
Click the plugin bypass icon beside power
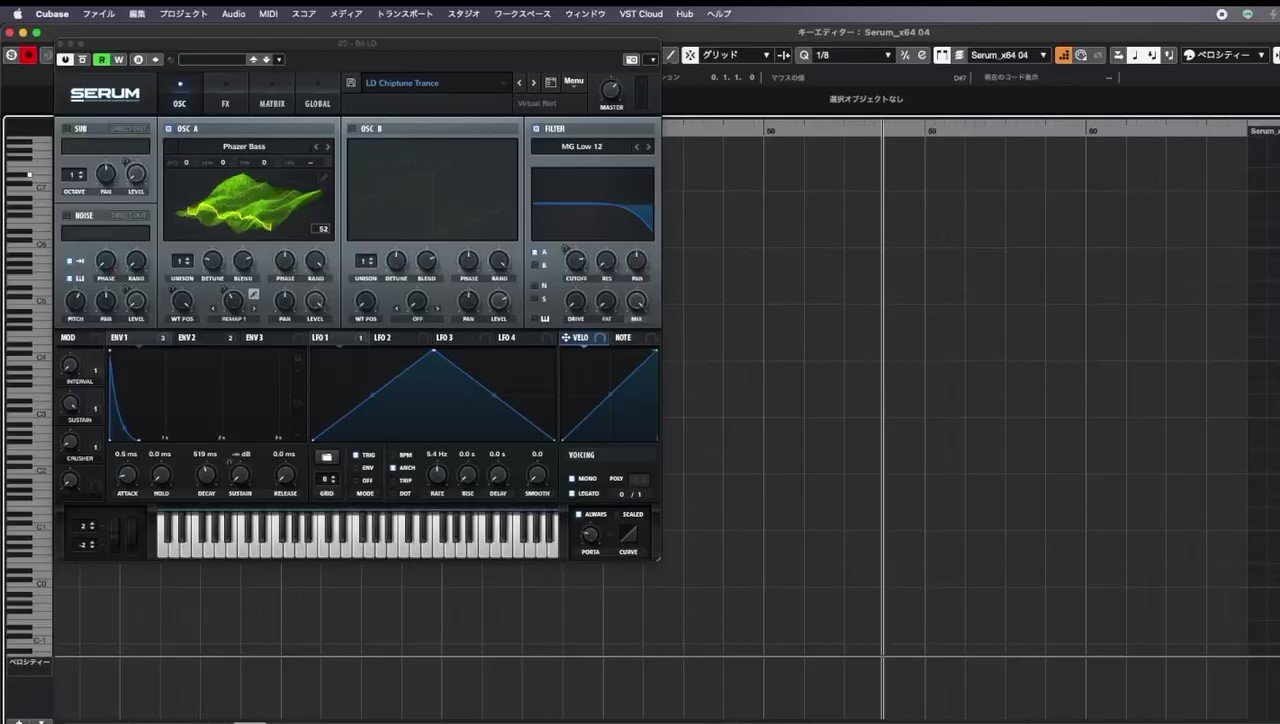pos(83,60)
